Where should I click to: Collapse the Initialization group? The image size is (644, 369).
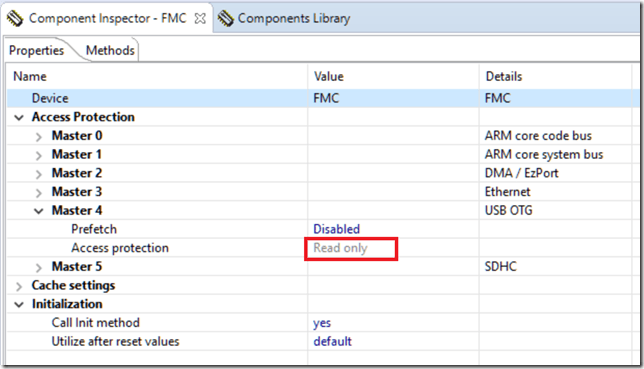[19, 304]
